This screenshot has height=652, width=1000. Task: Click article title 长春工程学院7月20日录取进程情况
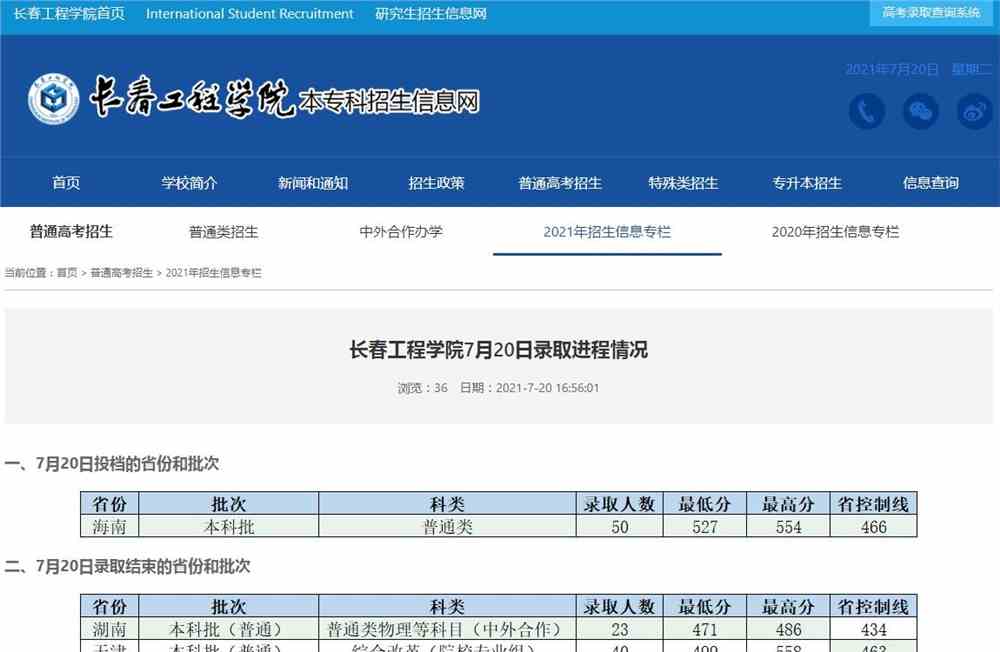tap(499, 350)
